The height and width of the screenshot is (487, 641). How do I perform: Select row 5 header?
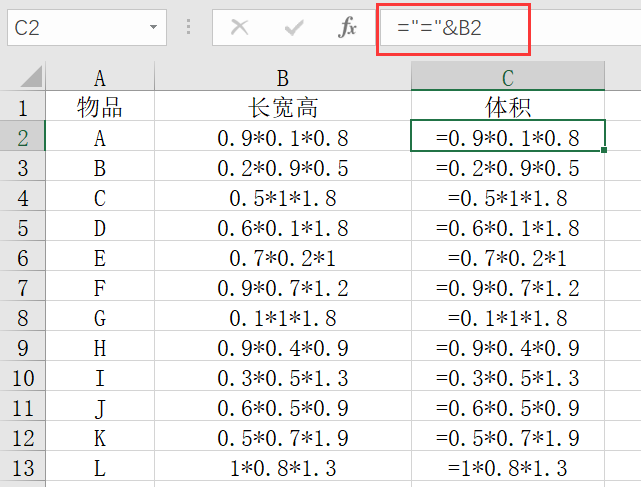[x=22, y=226]
